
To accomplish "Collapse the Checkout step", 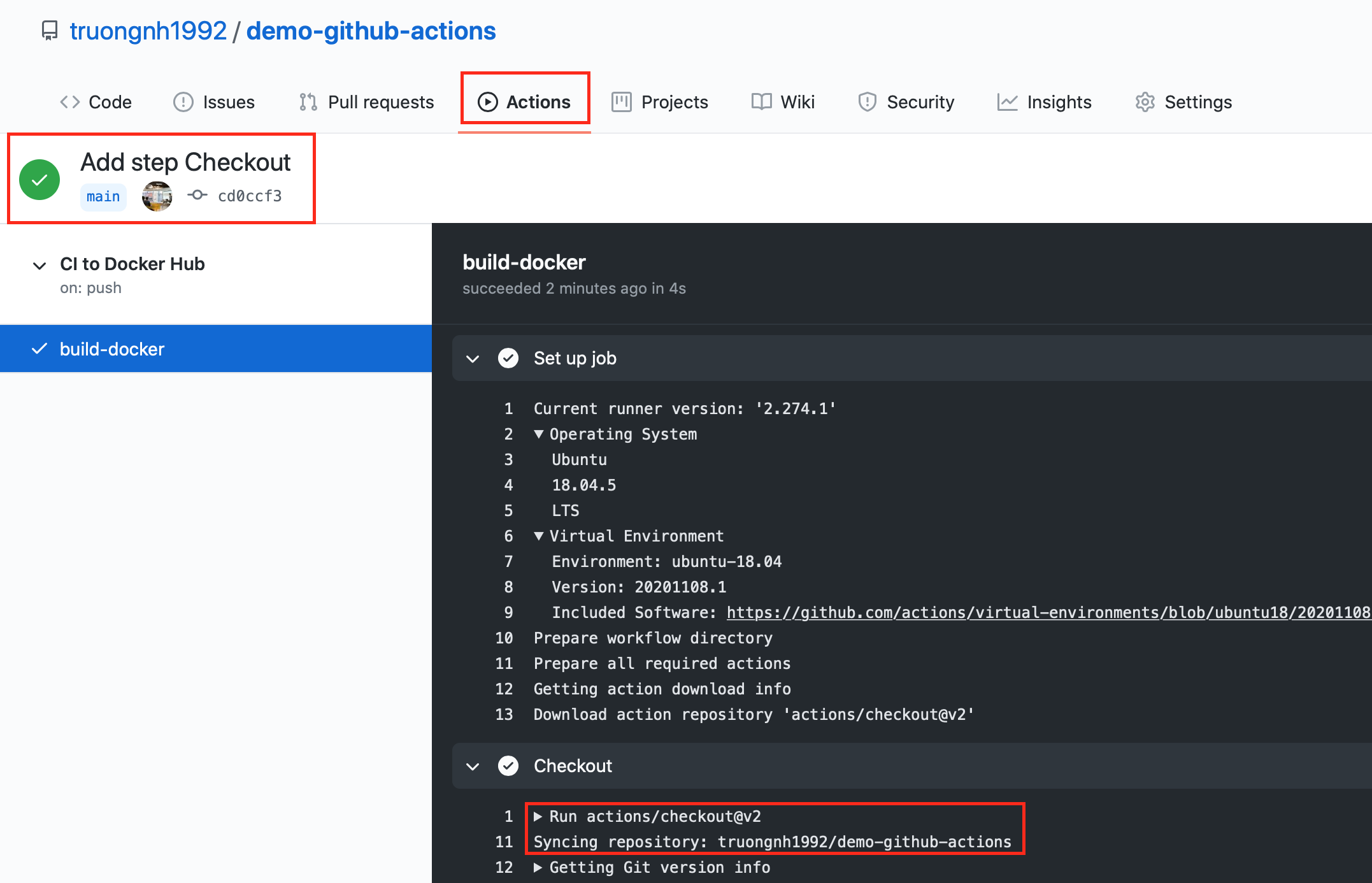I will pos(473,766).
